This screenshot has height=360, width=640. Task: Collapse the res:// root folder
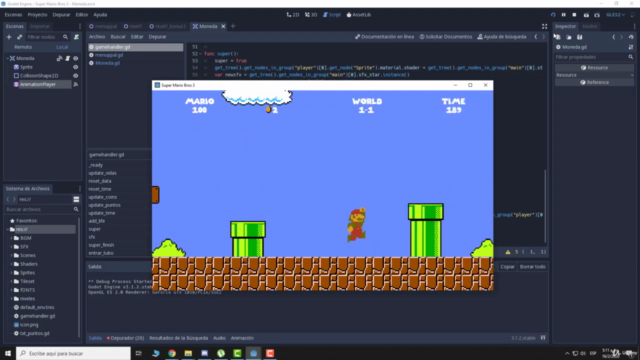click(x=8, y=229)
